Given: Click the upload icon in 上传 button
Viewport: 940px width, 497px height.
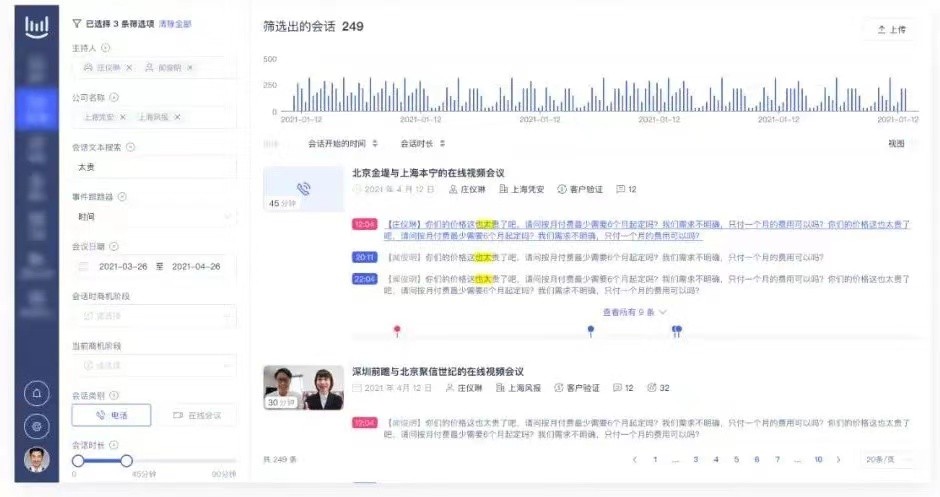Looking at the screenshot, I should click(881, 29).
